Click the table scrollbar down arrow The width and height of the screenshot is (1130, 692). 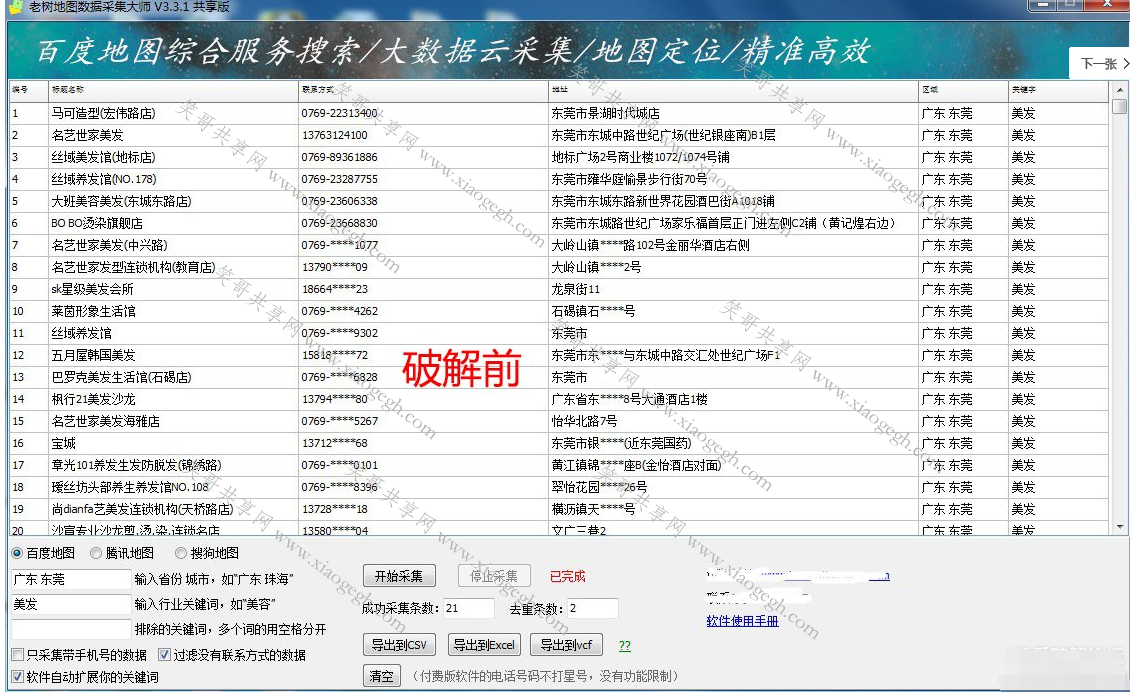(x=1119, y=528)
